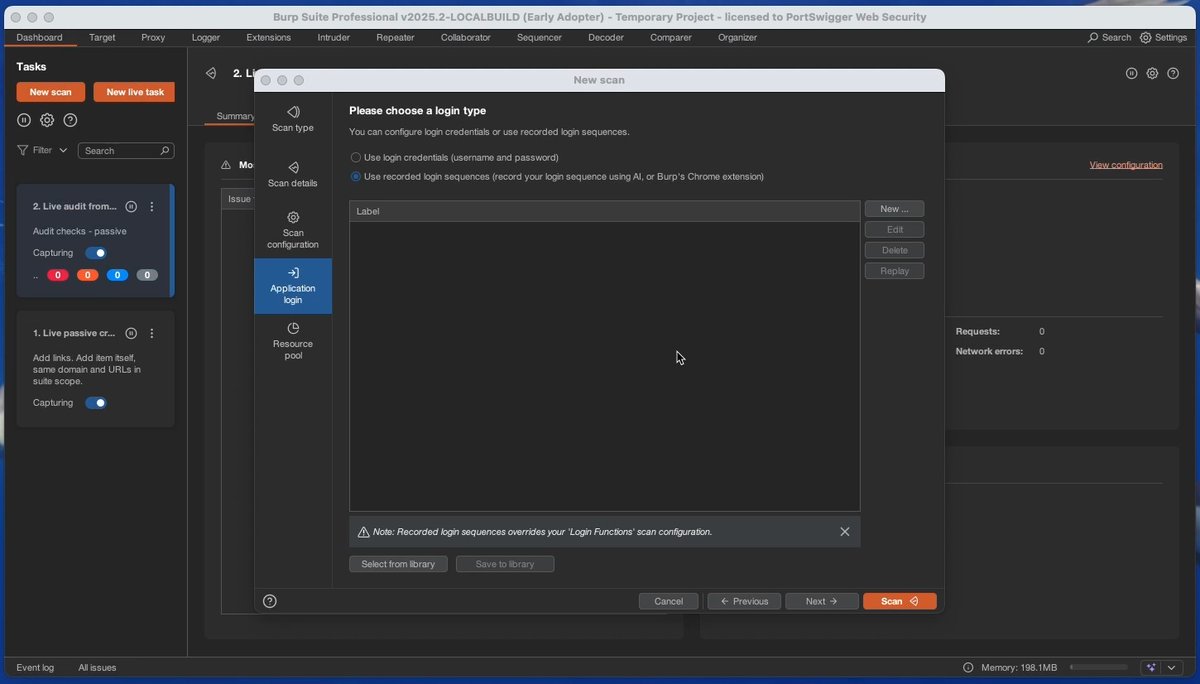Click the back arrow icon beside task title

[211, 73]
